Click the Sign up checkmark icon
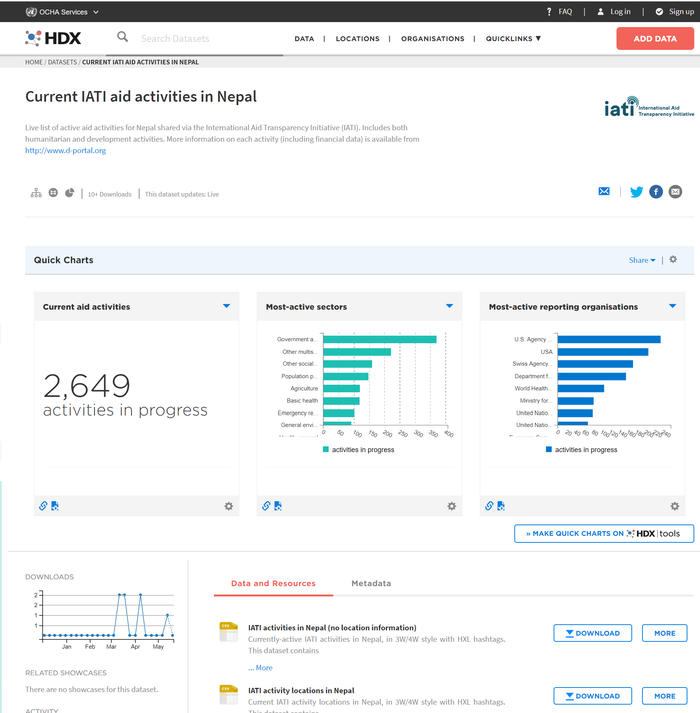 (659, 12)
